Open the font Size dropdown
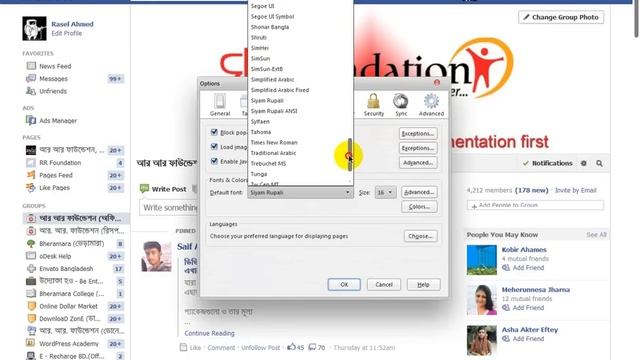The width and height of the screenshot is (640, 360). (x=385, y=192)
